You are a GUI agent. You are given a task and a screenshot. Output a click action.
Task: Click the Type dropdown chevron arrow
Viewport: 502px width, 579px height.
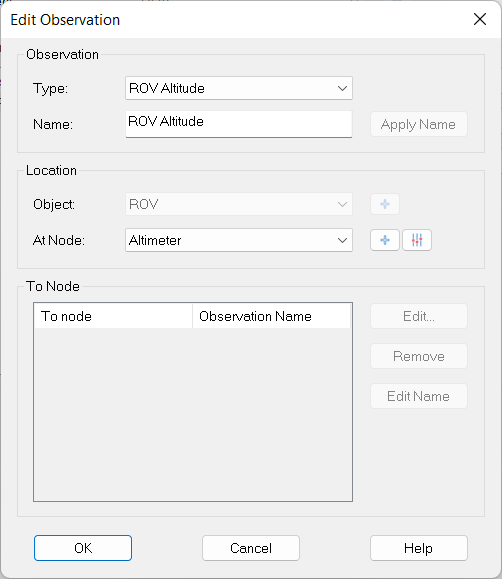342,88
